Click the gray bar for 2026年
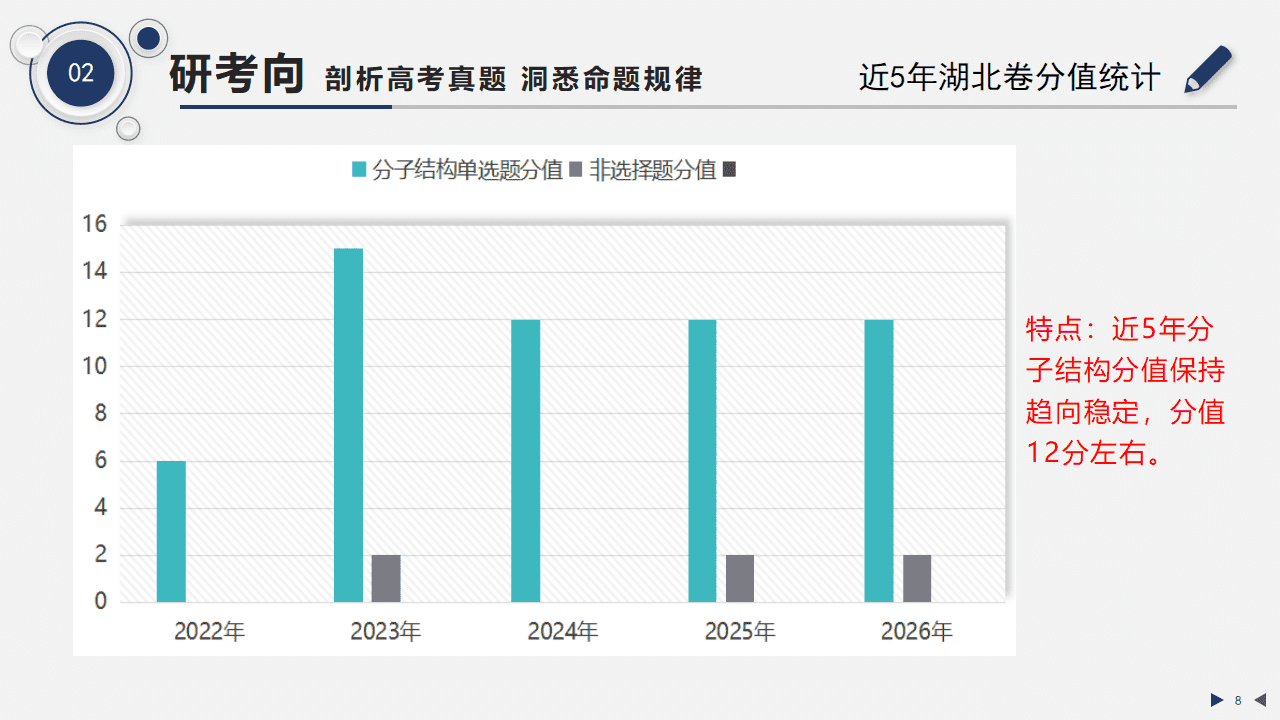Screen dimensions: 1280x720 point(917,578)
